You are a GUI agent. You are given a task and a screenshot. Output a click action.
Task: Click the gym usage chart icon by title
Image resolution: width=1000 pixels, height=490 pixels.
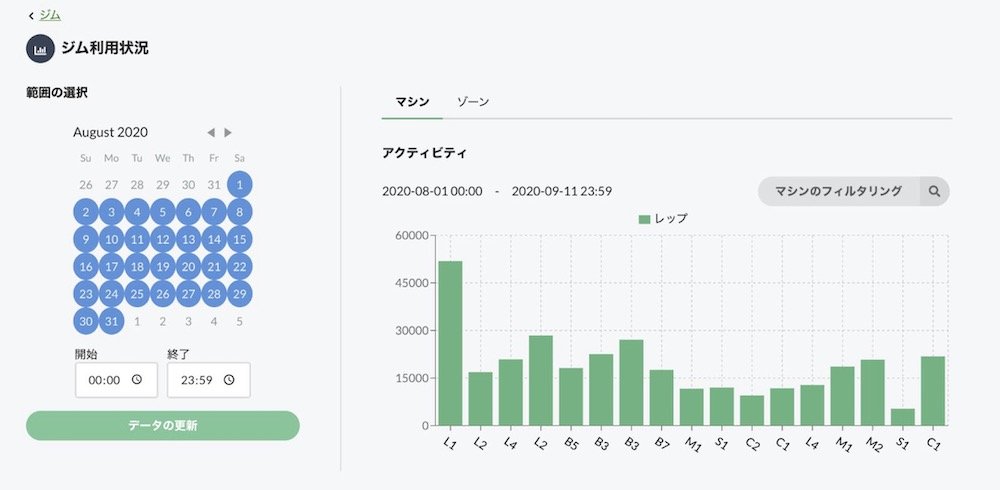40,48
